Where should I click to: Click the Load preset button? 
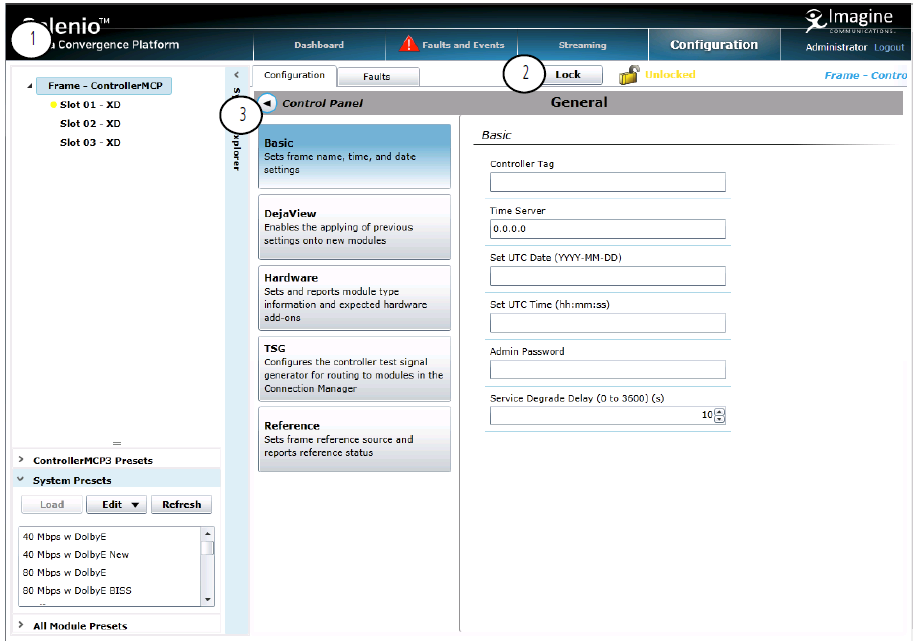(52, 505)
